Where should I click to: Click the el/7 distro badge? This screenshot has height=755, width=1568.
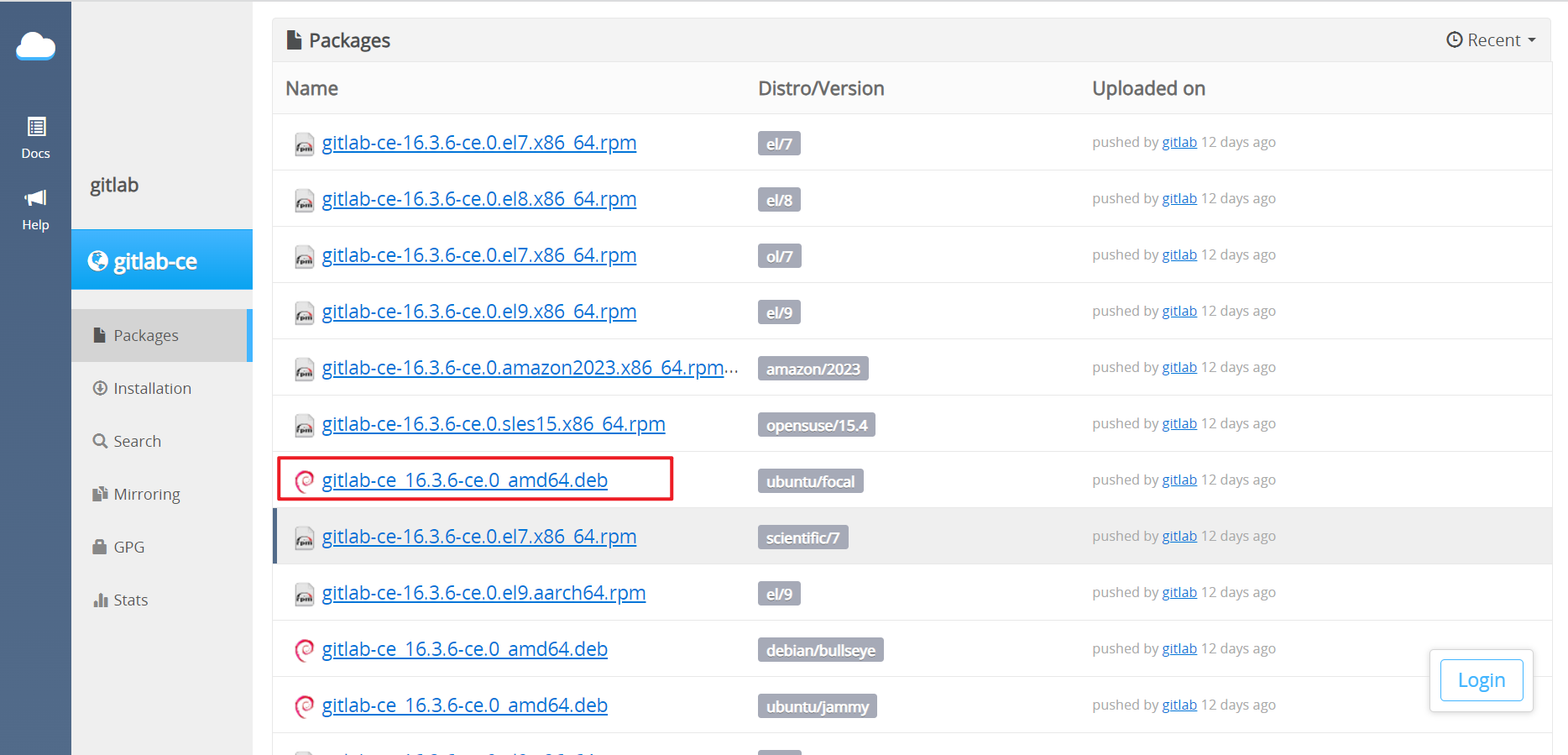coord(779,144)
